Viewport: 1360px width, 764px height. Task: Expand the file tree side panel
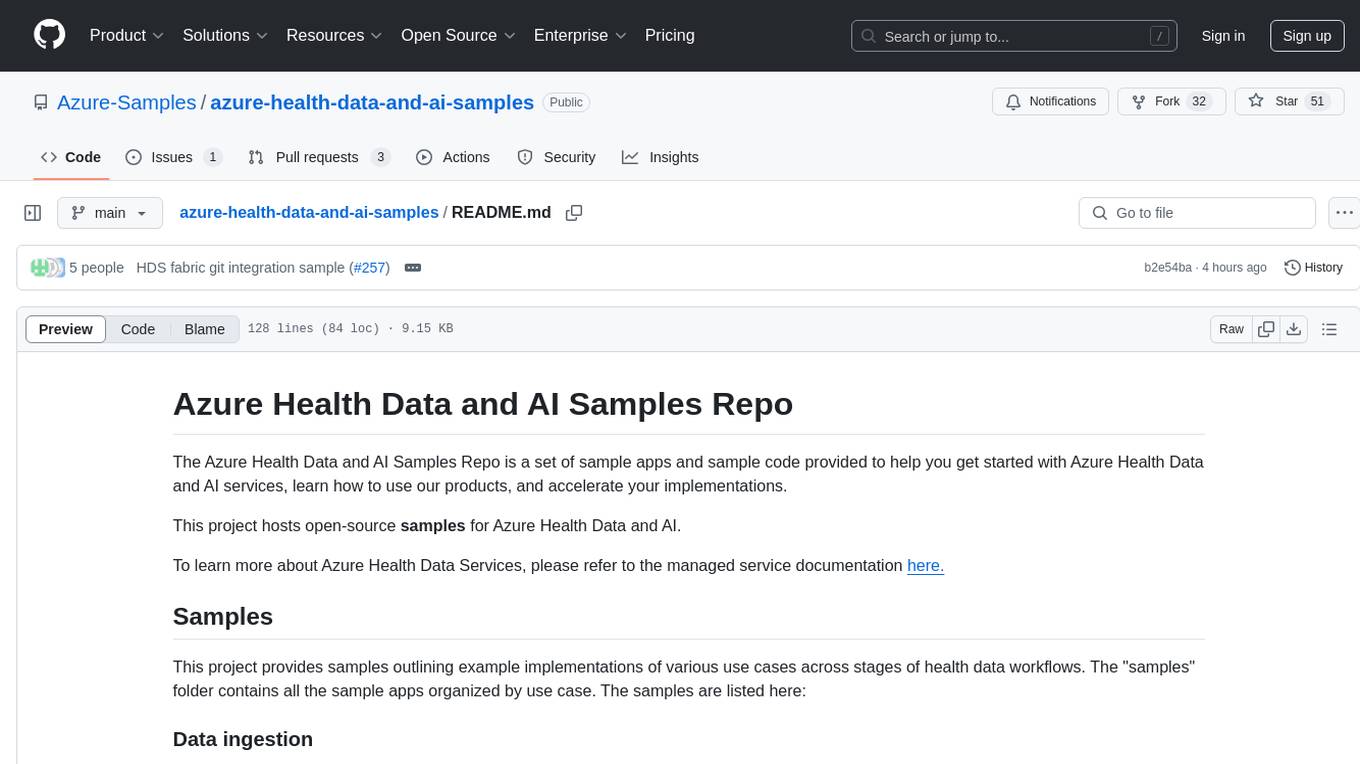(33, 213)
